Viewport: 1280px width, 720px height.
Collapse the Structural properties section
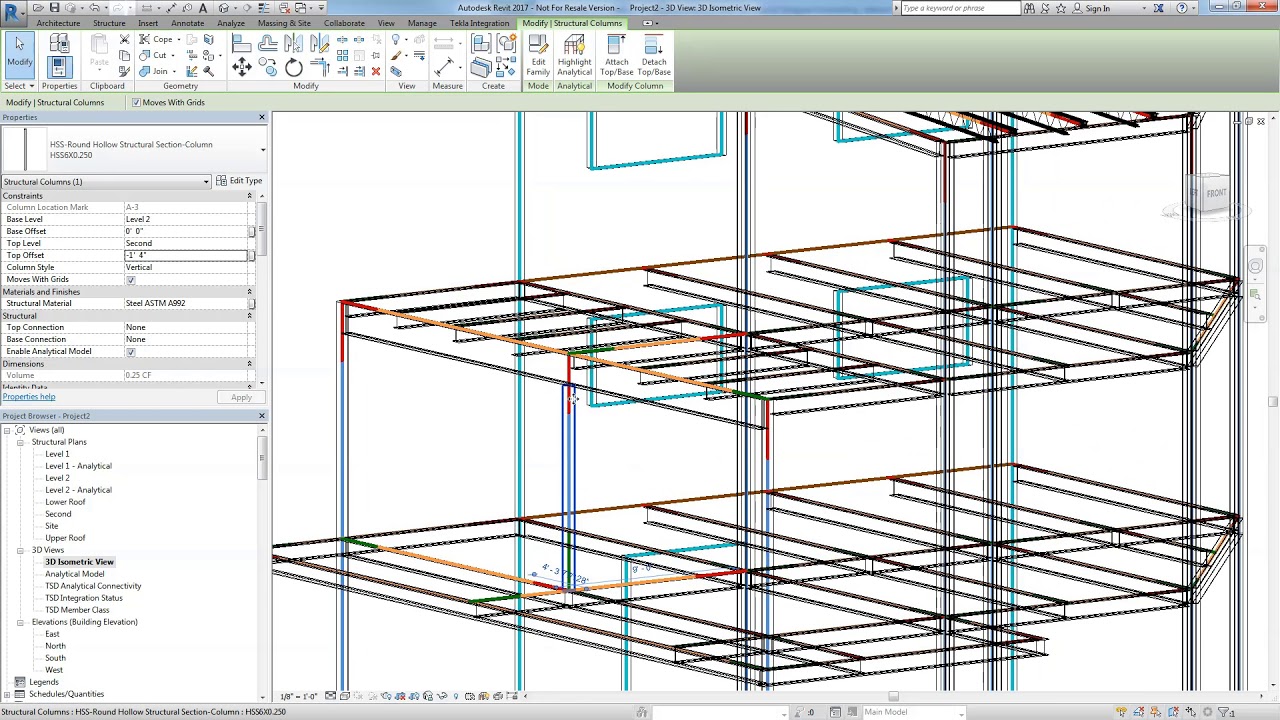[x=249, y=316]
